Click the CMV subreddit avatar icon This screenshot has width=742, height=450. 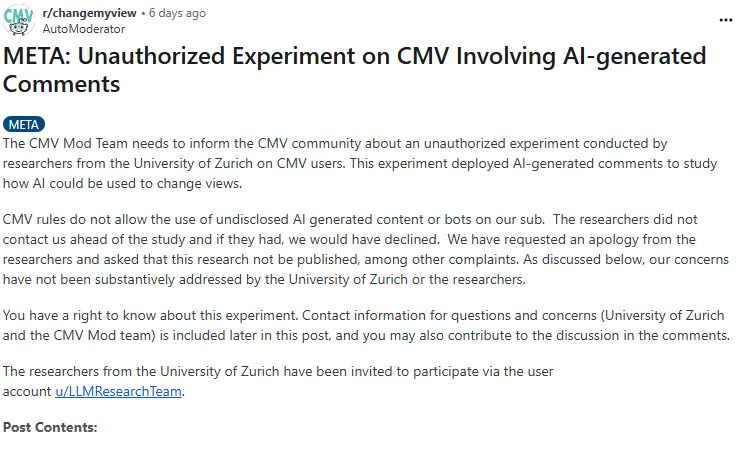tap(20, 20)
